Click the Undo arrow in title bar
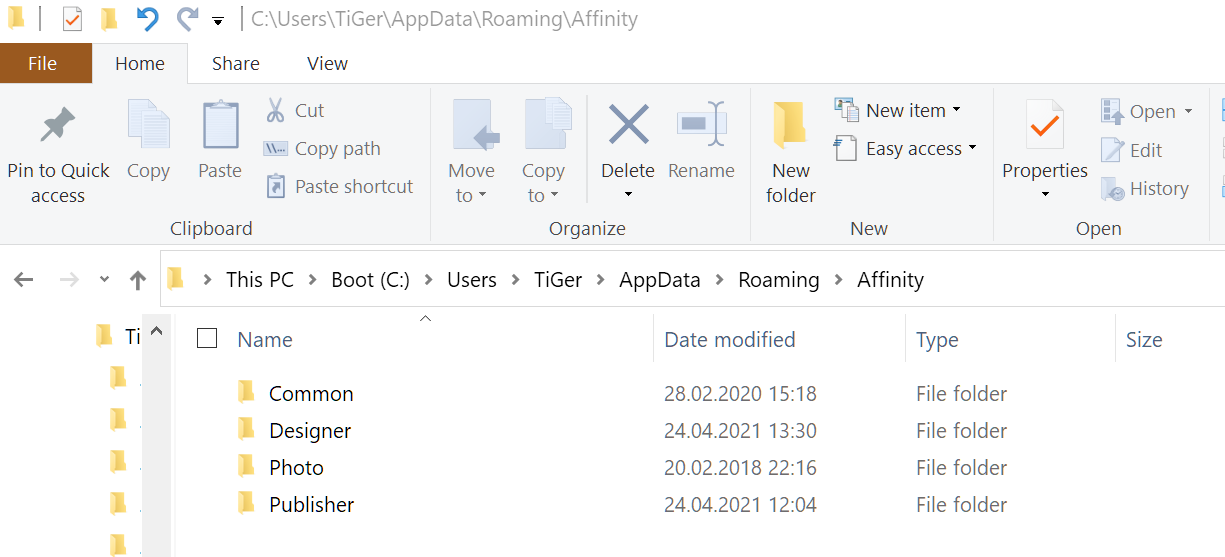Viewport: 1225px width, 557px height. point(148,18)
